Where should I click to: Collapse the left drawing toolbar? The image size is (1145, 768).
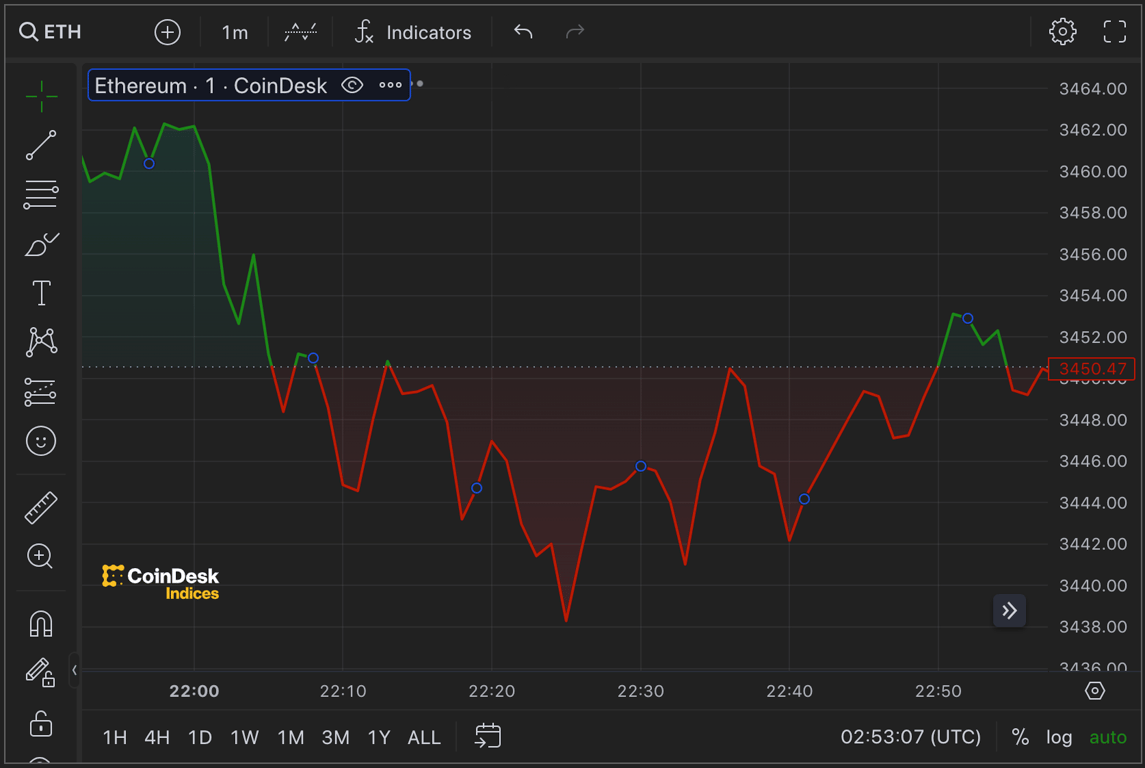pyautogui.click(x=74, y=669)
